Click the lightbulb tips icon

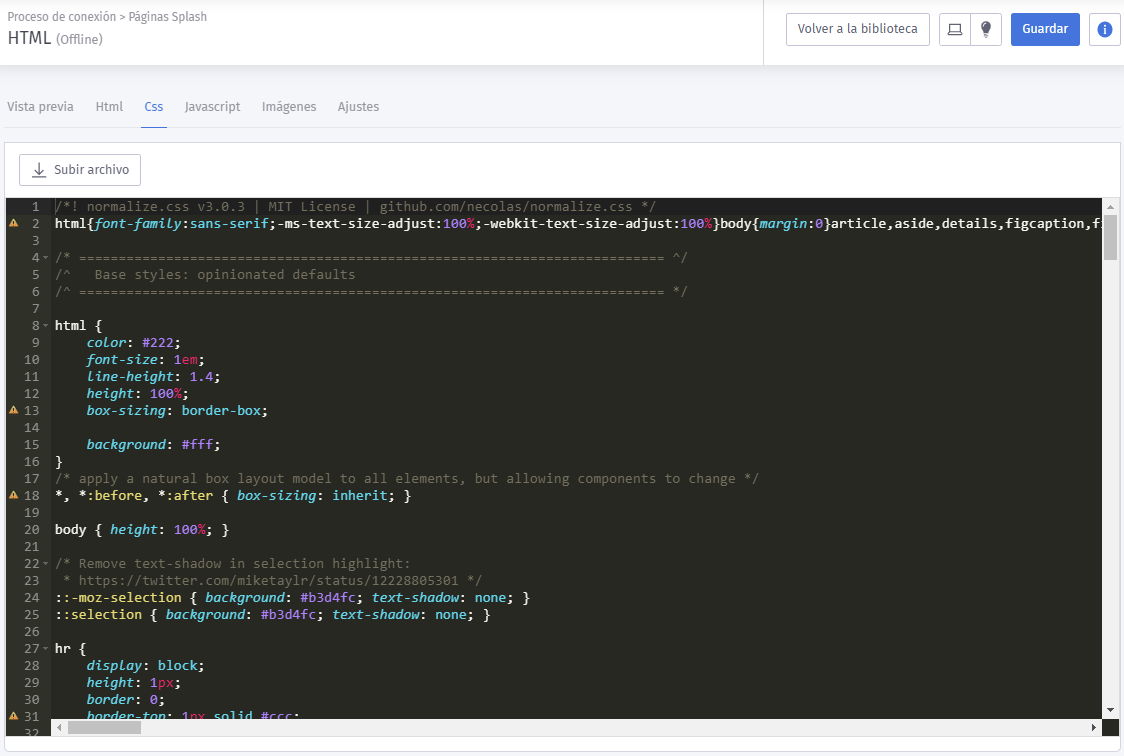[986, 29]
